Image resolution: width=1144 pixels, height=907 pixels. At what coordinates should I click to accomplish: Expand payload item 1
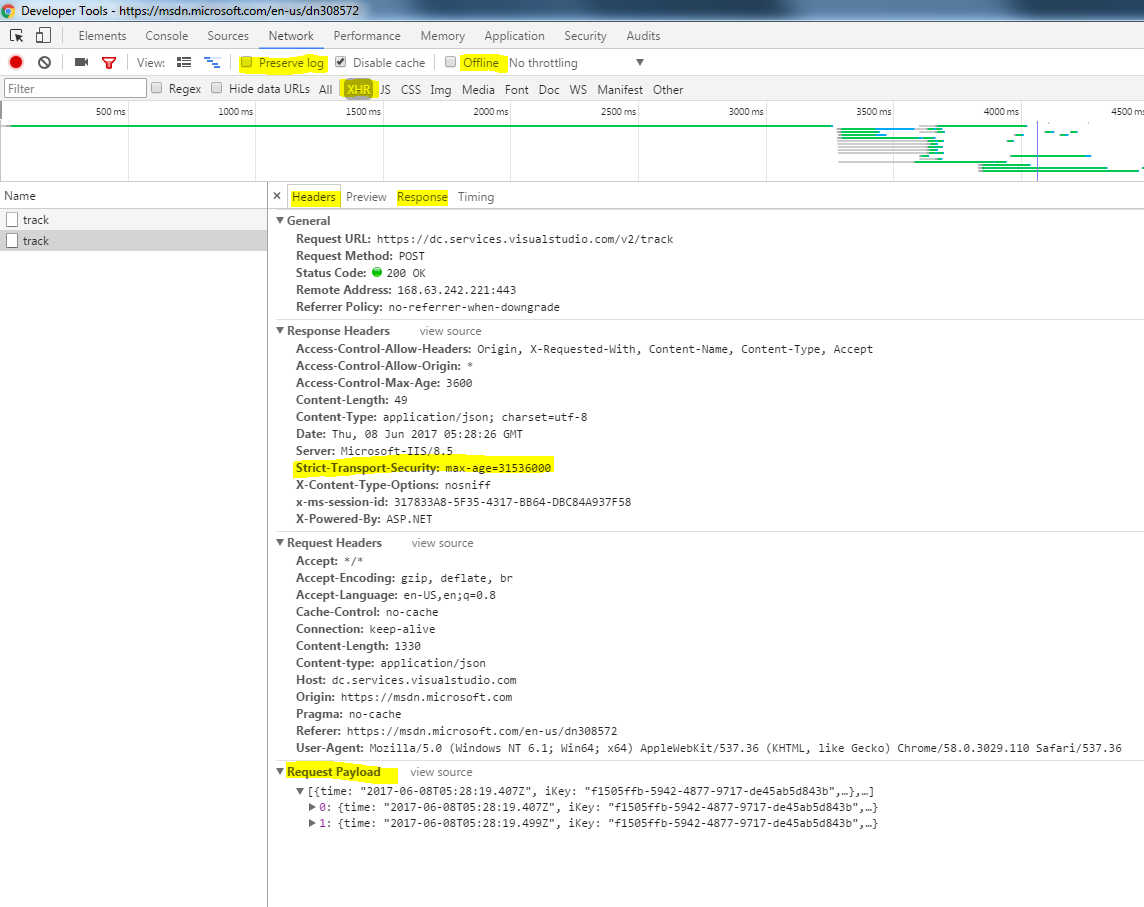pos(312,823)
